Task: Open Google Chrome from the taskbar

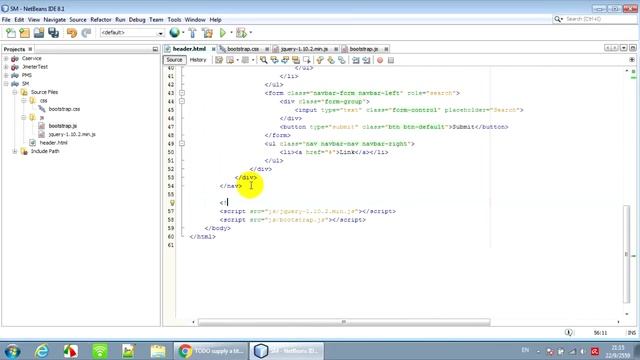Action: 211,351
